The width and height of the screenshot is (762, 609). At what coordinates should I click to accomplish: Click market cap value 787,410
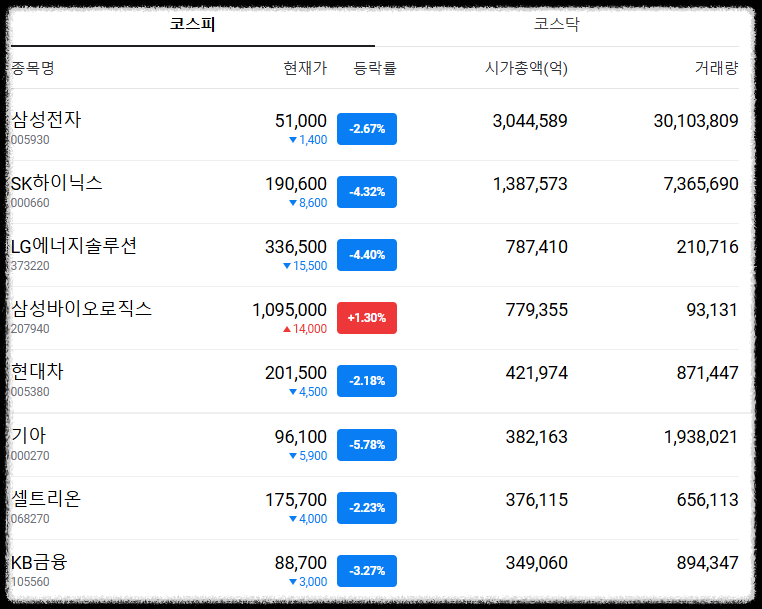[537, 247]
